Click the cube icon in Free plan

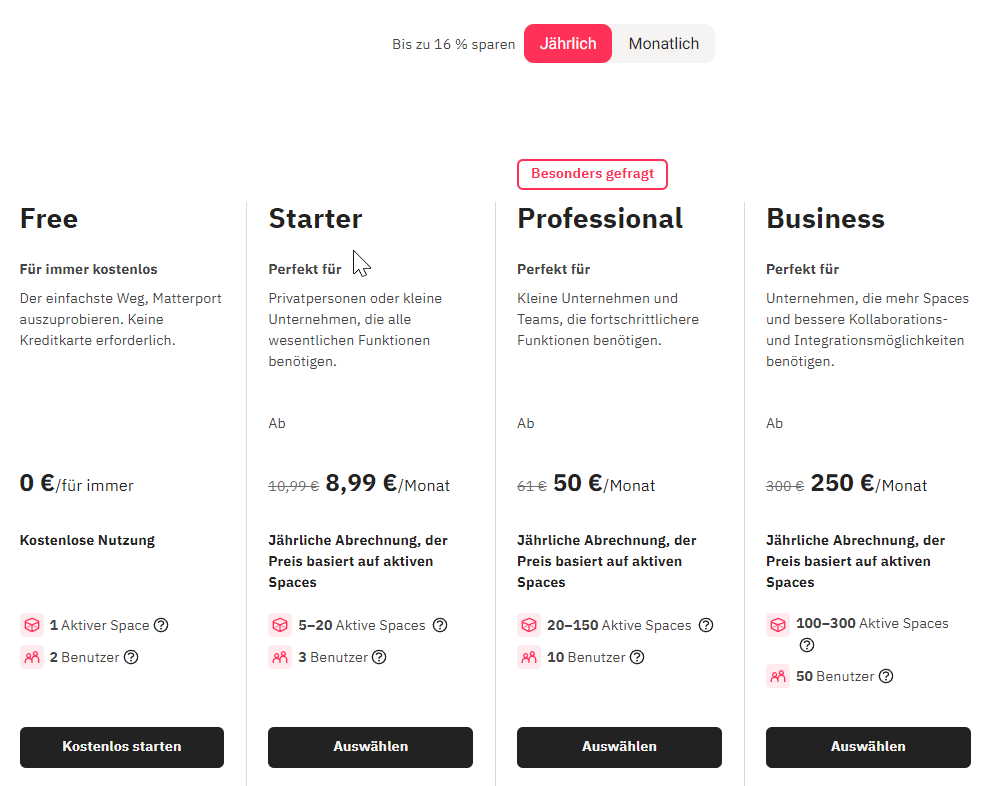point(32,625)
